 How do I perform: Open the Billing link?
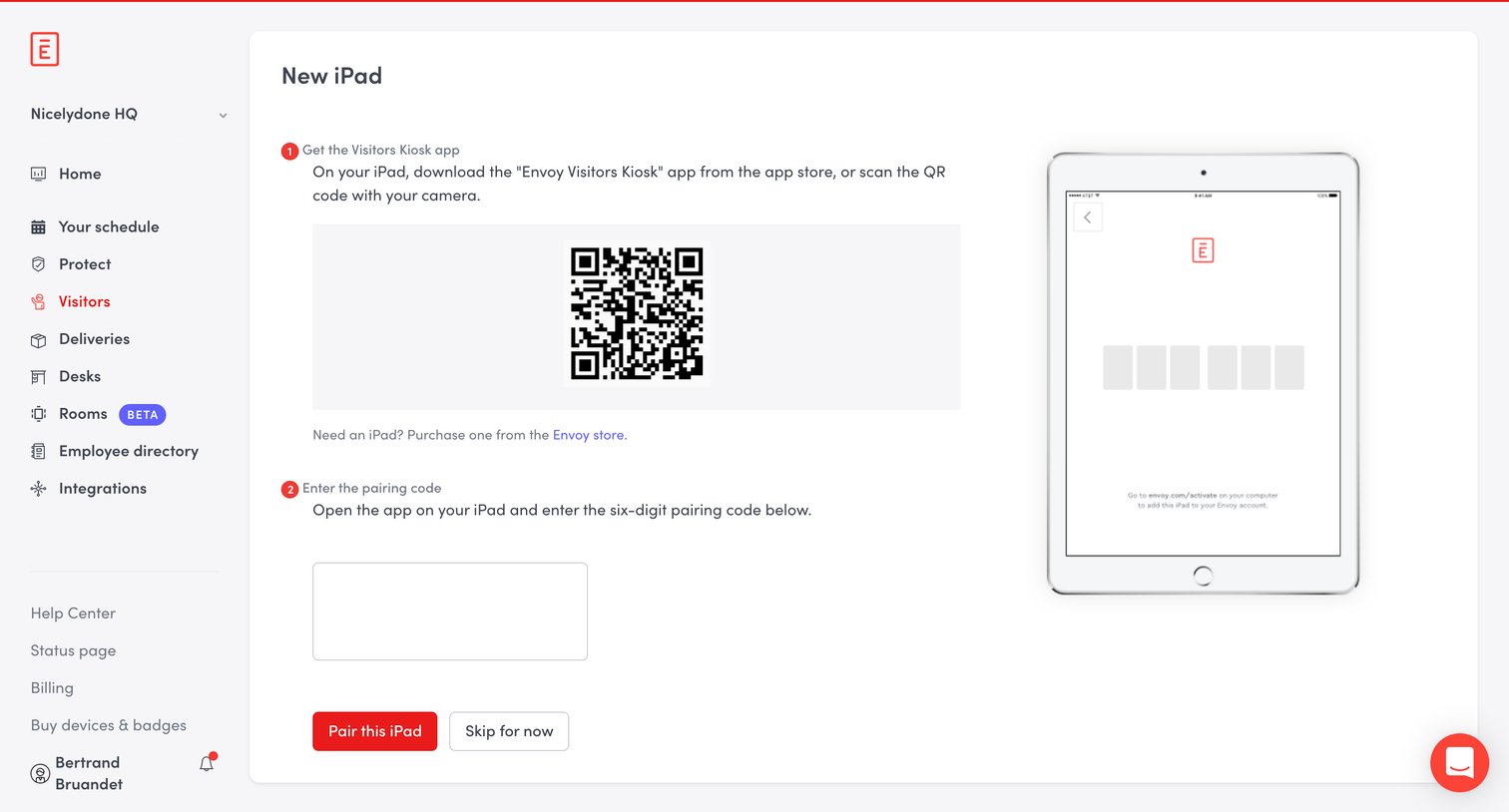click(x=52, y=688)
